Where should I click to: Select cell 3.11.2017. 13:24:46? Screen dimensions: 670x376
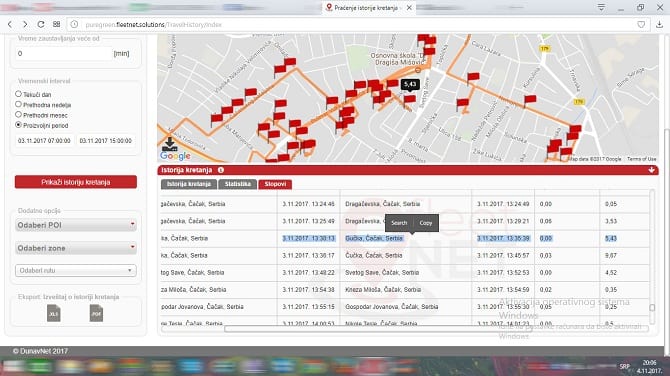[309, 204]
